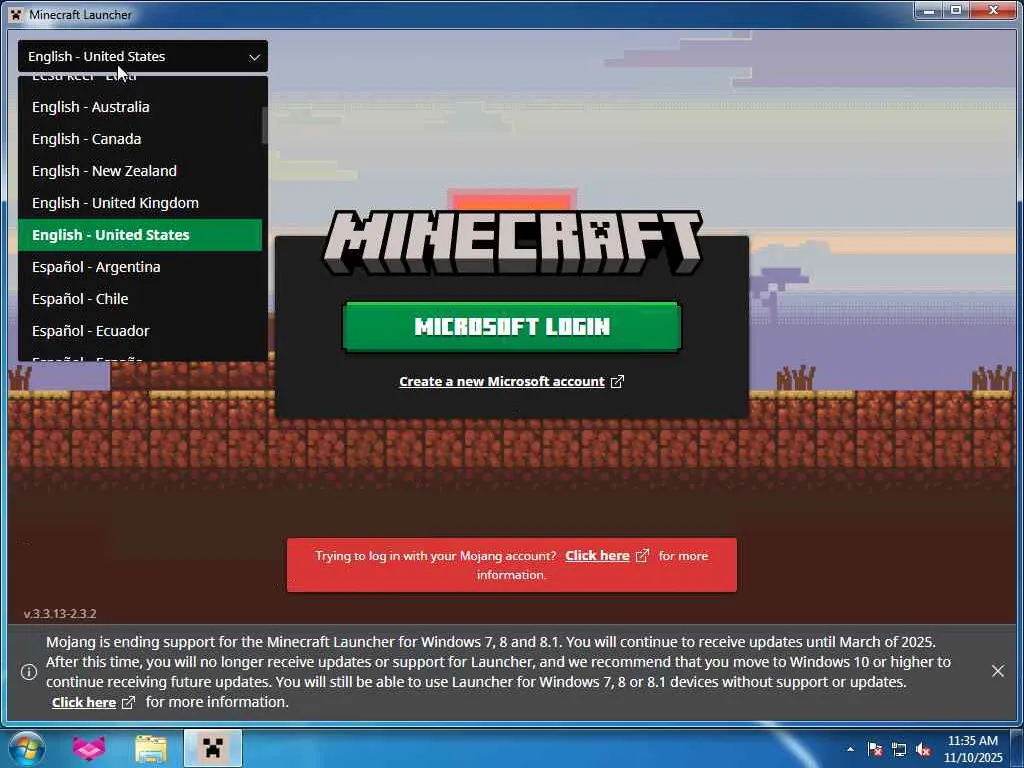Choose English - New Zealand from list

[x=140, y=171]
